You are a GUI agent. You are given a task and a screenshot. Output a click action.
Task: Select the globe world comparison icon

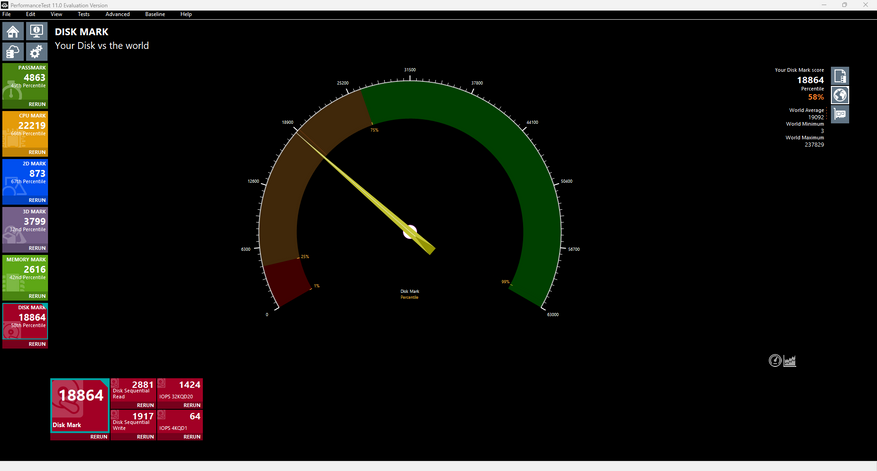tap(840, 95)
